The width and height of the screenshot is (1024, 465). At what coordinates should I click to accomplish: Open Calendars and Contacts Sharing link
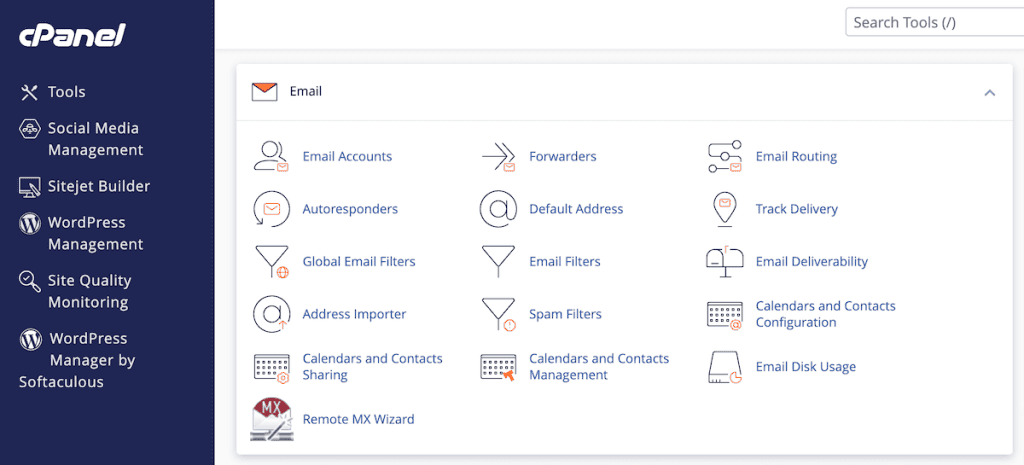point(372,367)
